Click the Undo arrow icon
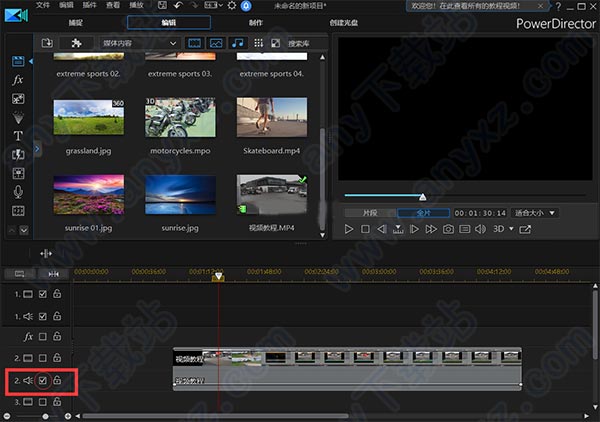Image resolution: width=600 pixels, height=422 pixels. point(178,5)
